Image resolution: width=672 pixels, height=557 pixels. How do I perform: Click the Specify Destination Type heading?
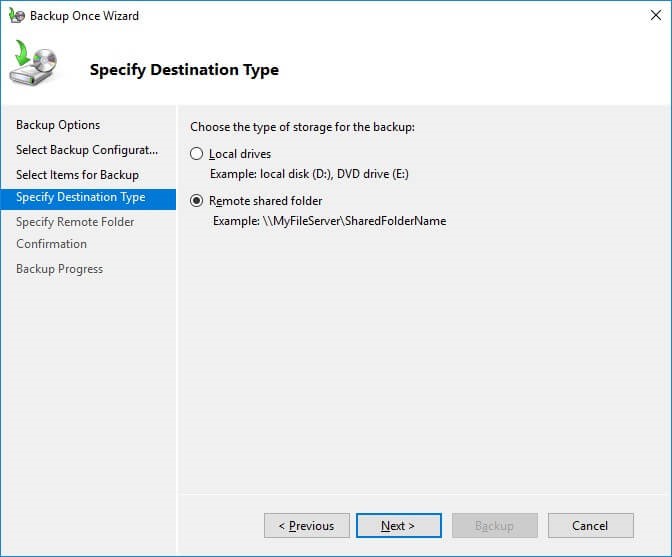(184, 70)
